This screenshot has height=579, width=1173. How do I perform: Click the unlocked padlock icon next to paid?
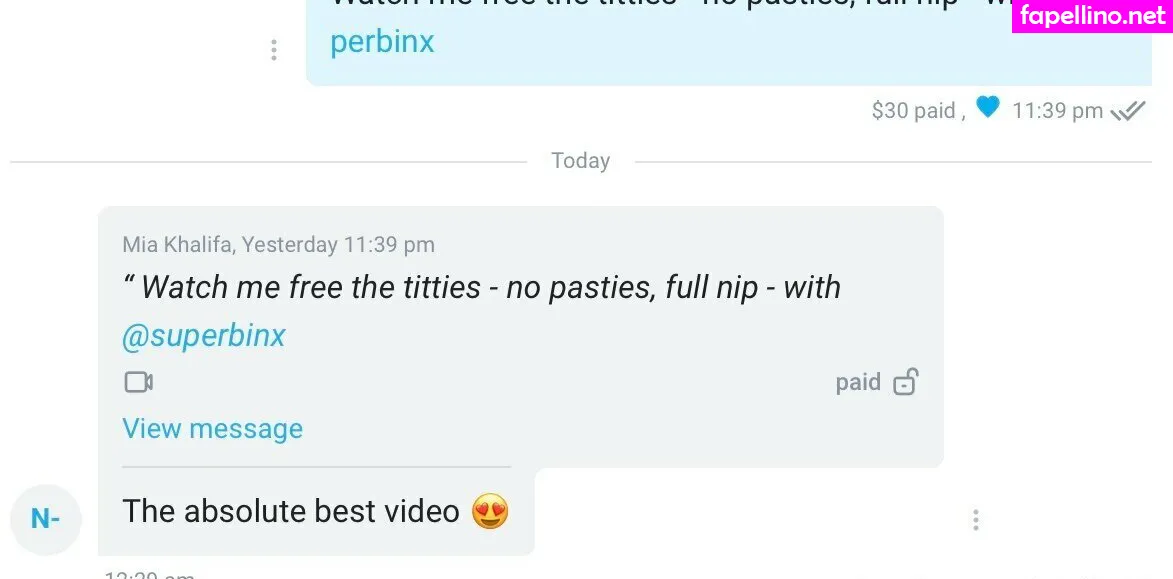coord(905,382)
